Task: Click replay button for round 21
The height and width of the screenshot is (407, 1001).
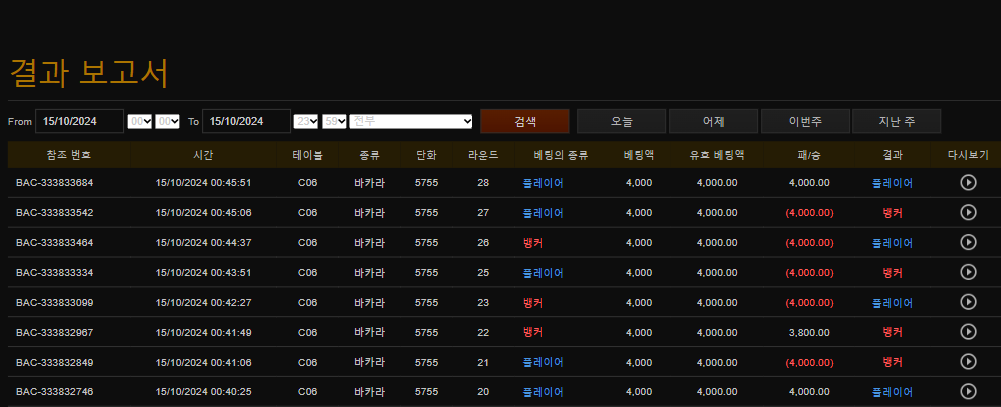Action: pos(967,362)
